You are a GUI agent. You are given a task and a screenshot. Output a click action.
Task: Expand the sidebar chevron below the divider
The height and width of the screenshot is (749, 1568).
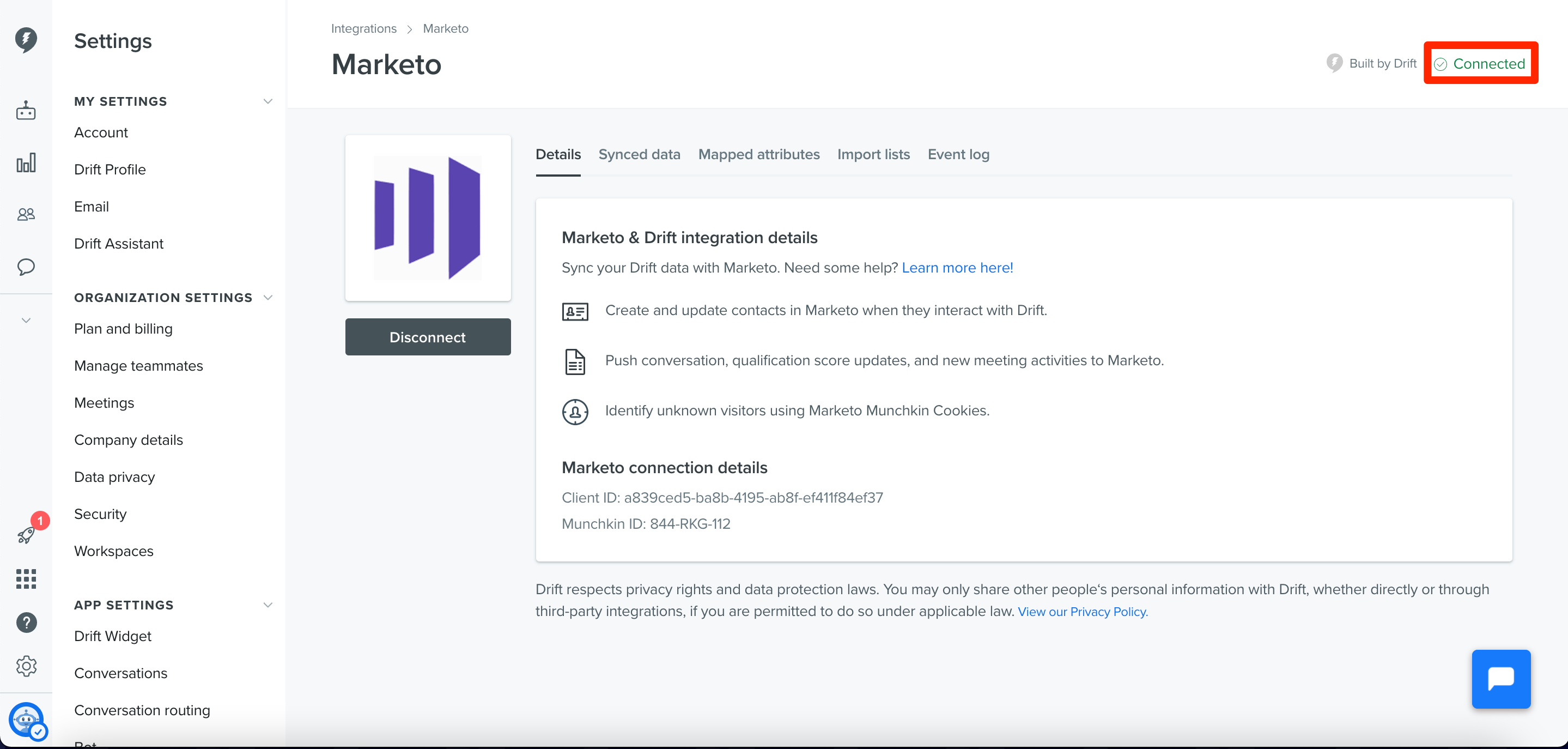(26, 321)
